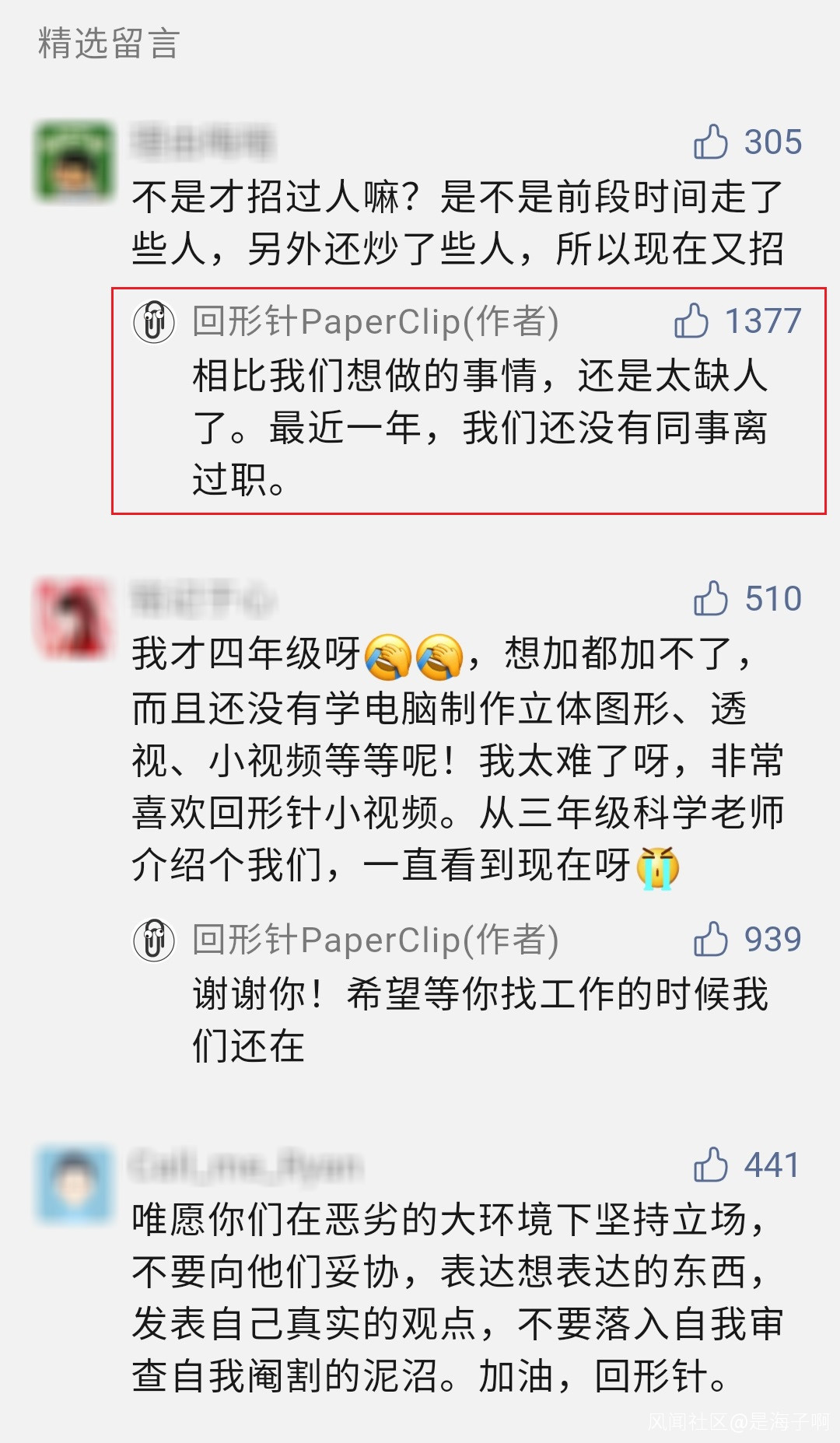Tap the 441 like count
The width and height of the screenshot is (840, 1443).
click(x=772, y=1165)
